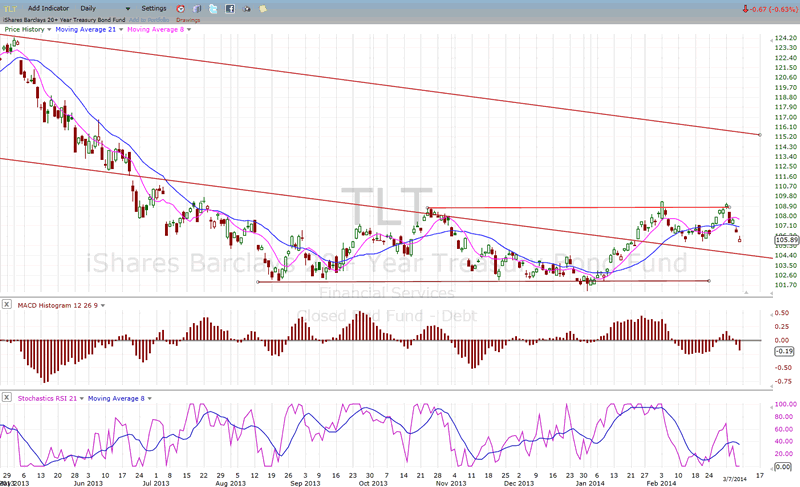Close the Stochastics RSI panel
The image size is (800, 487).
coord(7,398)
